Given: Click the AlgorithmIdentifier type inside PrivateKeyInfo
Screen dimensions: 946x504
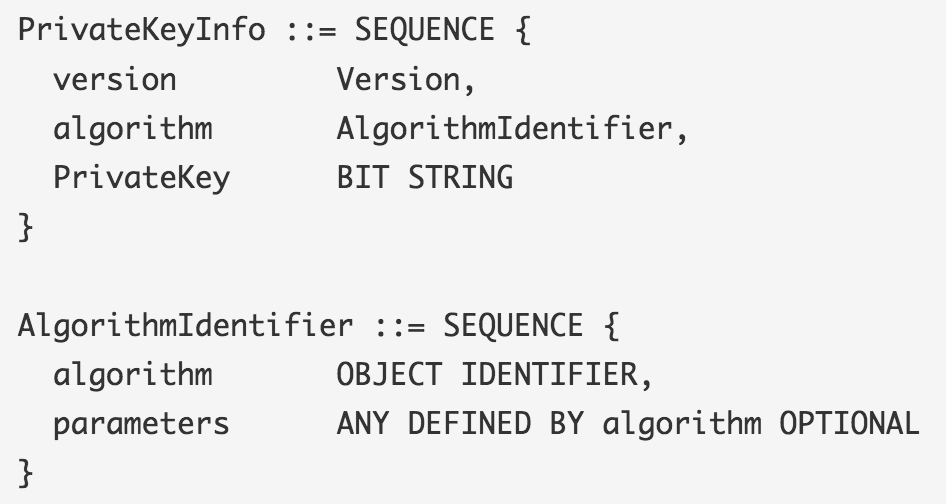Looking at the screenshot, I should point(504,129).
